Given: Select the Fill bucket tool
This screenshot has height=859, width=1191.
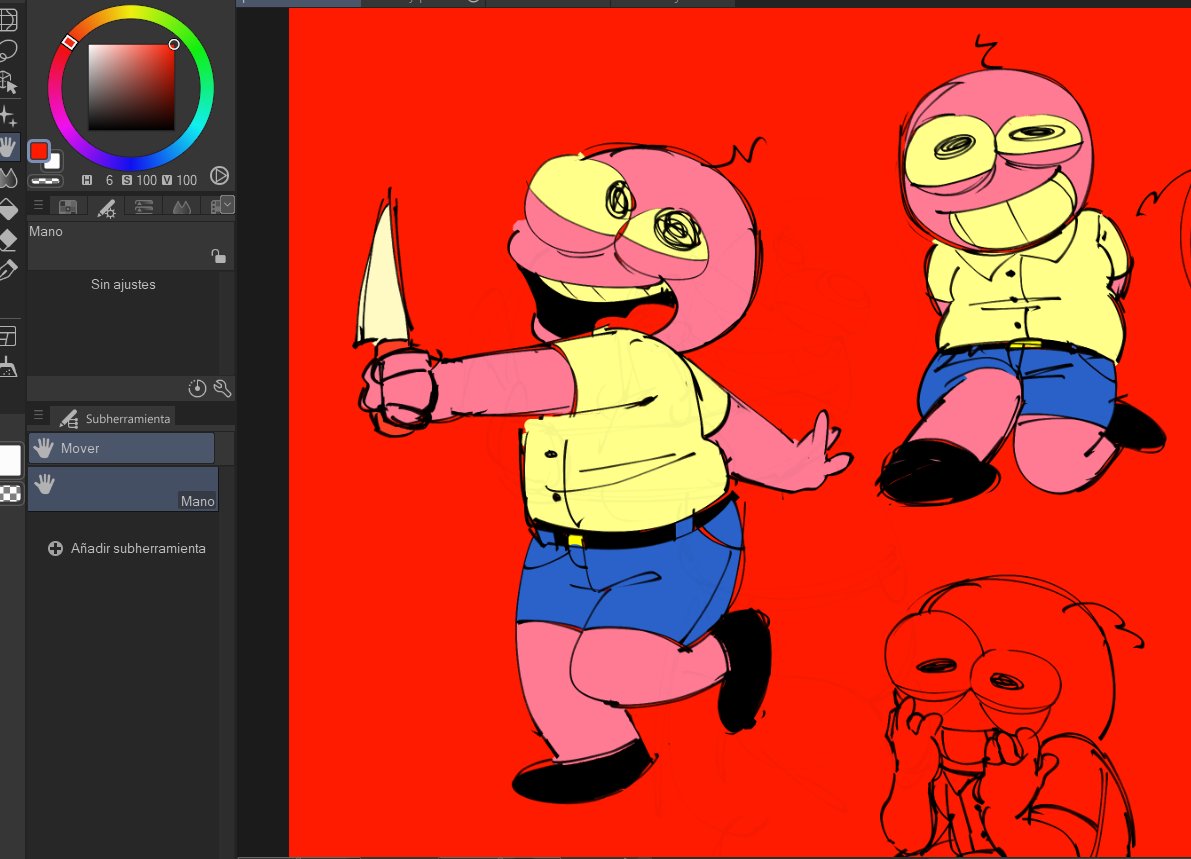Looking at the screenshot, I should click(8, 209).
